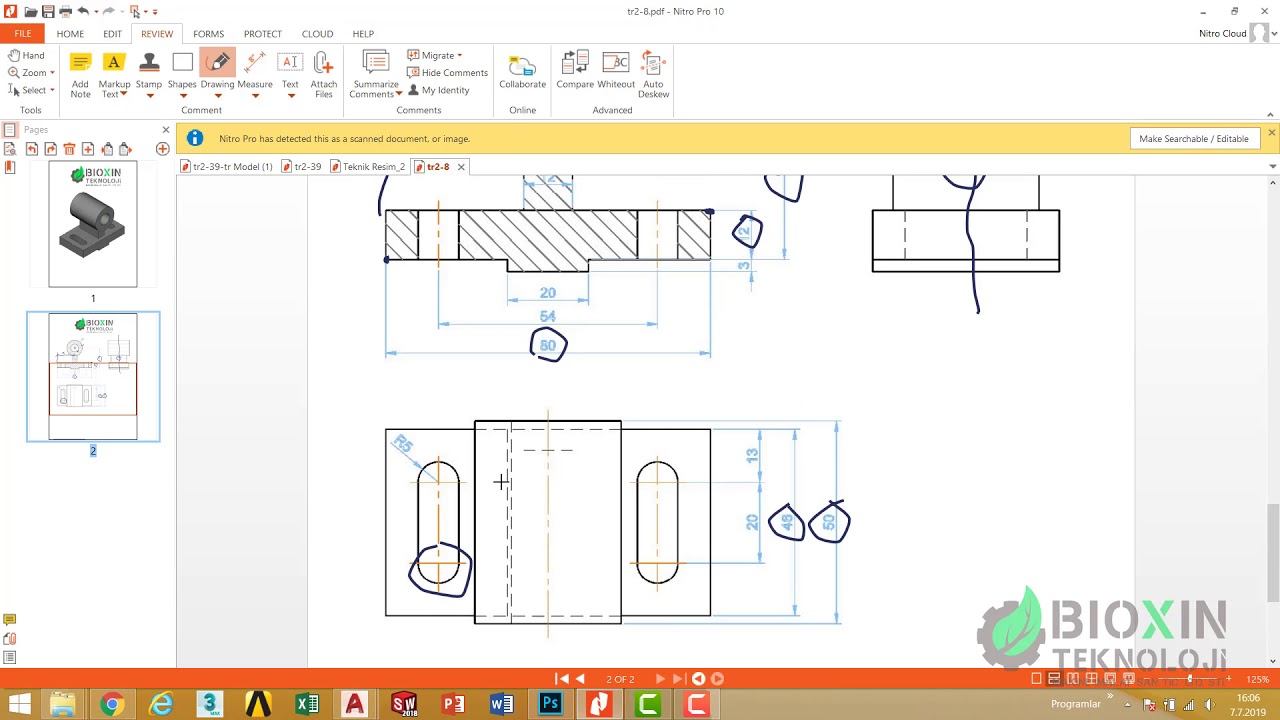Select the Measure tool
Image resolution: width=1280 pixels, height=720 pixels.
[x=255, y=74]
